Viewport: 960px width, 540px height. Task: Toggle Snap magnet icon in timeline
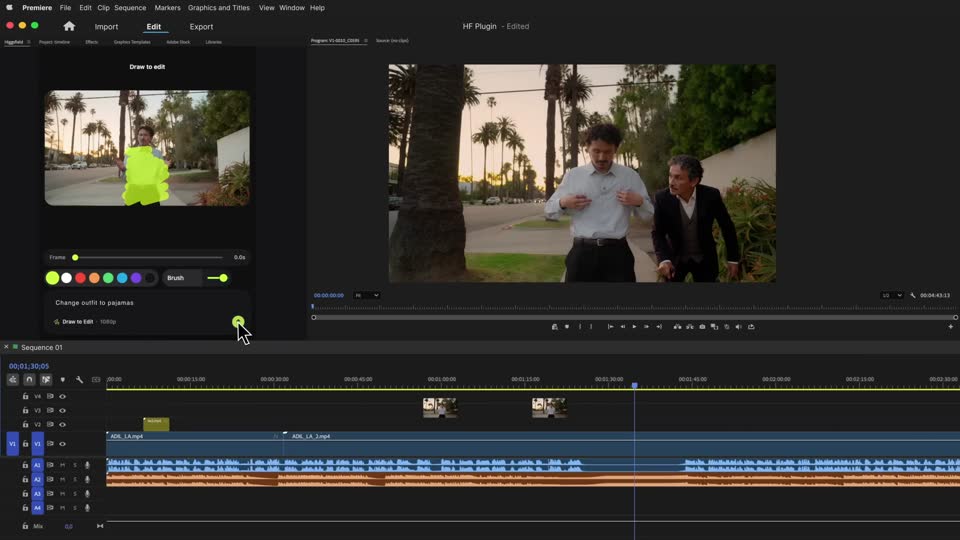29,380
